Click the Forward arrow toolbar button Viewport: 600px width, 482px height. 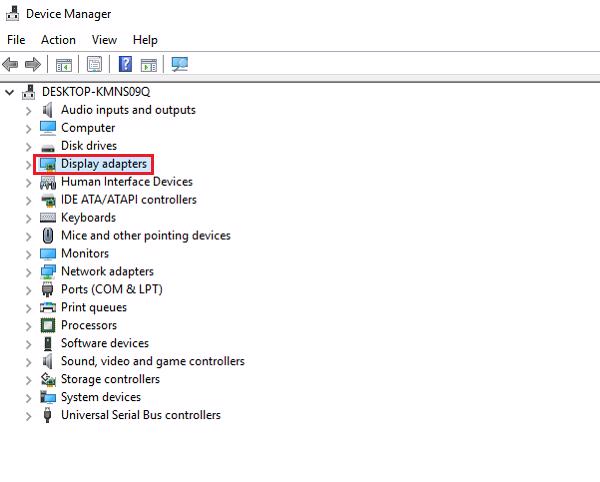coord(32,65)
